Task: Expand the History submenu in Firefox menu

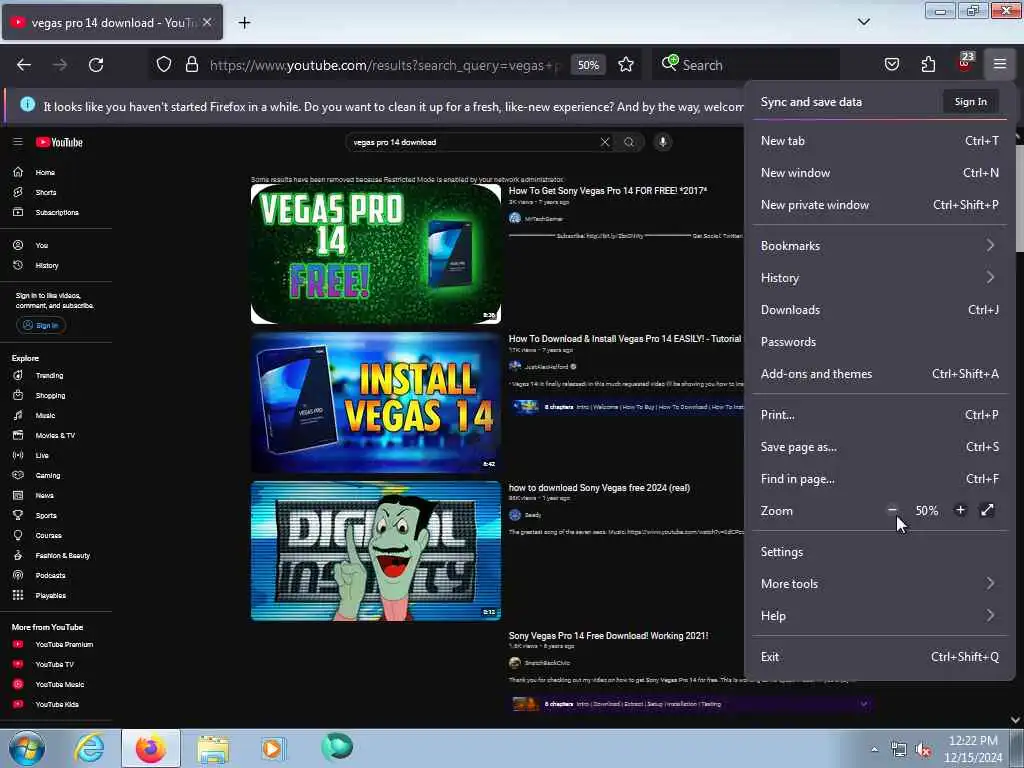Action: click(879, 278)
